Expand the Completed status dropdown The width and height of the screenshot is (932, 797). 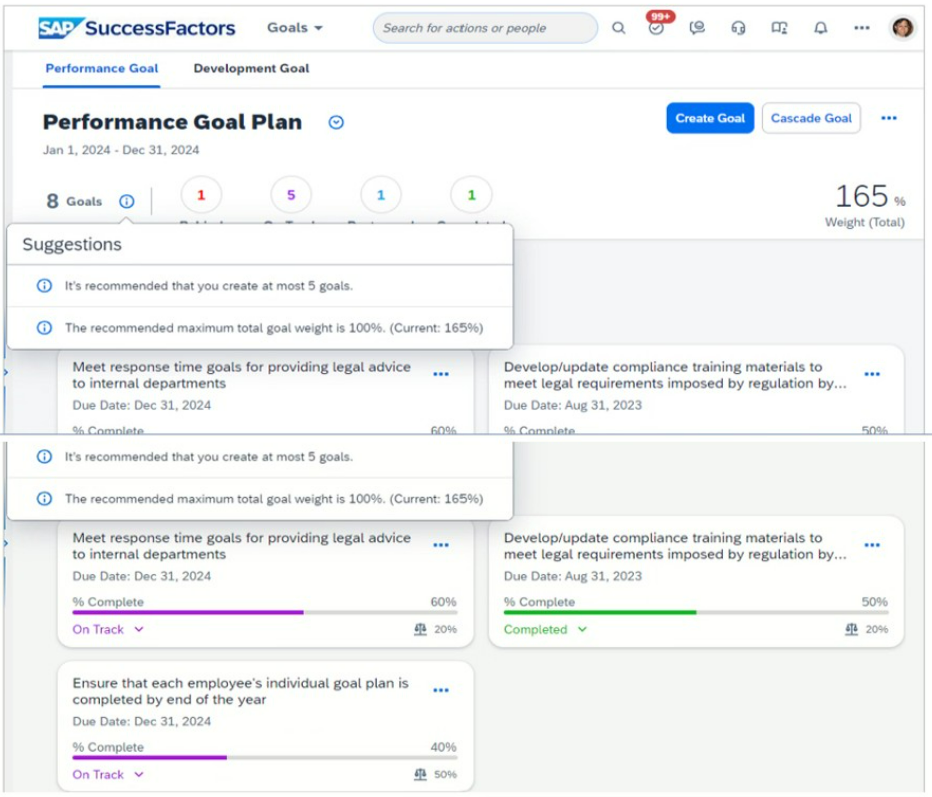545,630
